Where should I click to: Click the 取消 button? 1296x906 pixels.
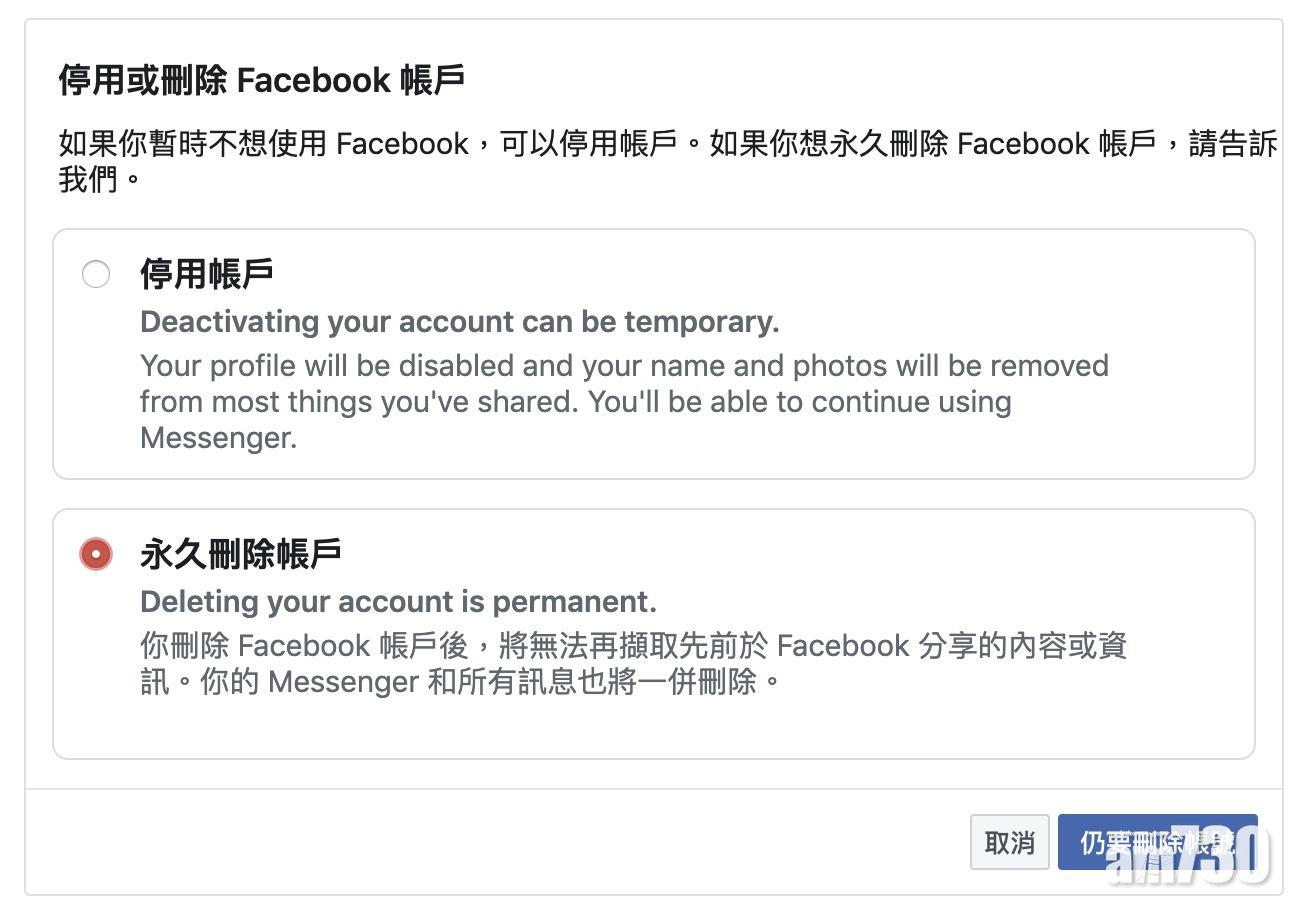(1009, 842)
